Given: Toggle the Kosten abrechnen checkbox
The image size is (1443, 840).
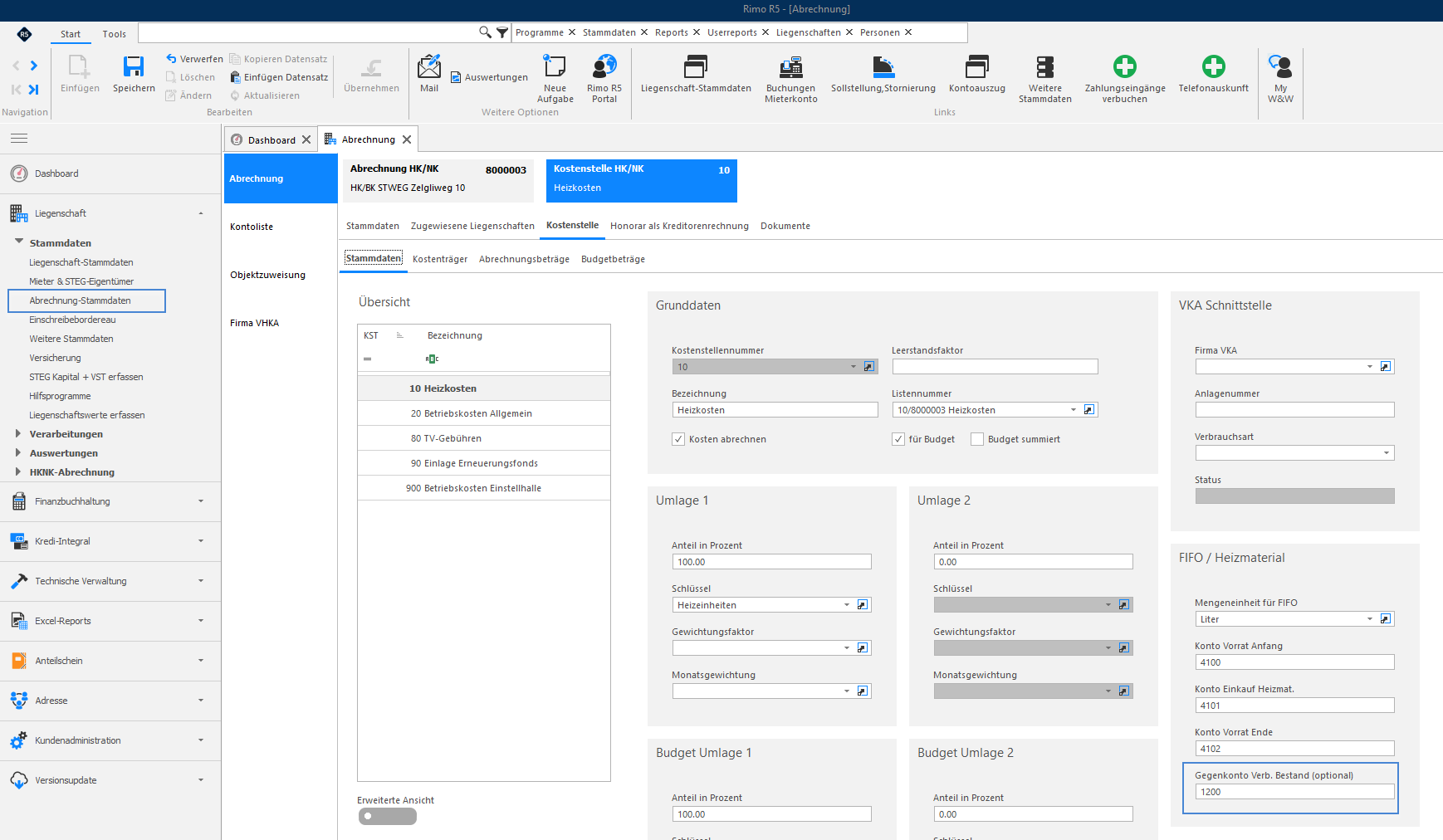Looking at the screenshot, I should click(678, 439).
